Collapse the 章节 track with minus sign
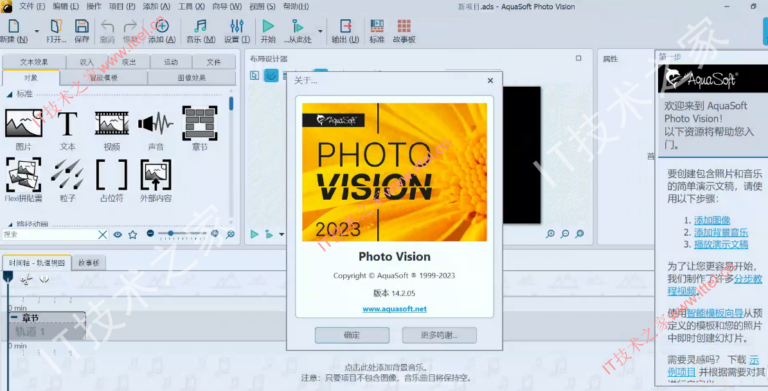Screen dimensions: 768x391 tap(14, 318)
